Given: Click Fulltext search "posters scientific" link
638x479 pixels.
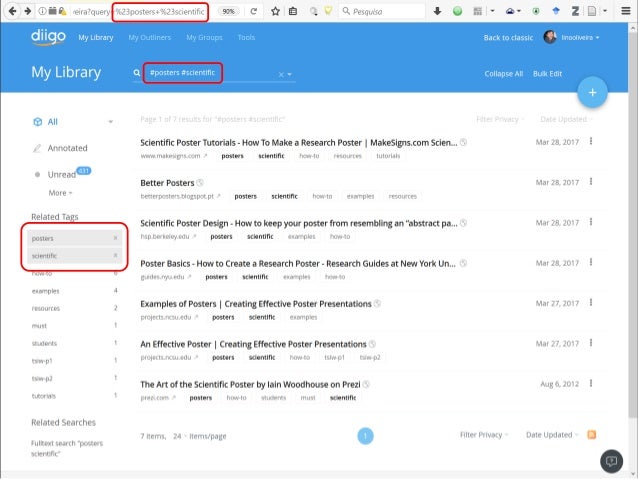Looking at the screenshot, I should point(67,448).
